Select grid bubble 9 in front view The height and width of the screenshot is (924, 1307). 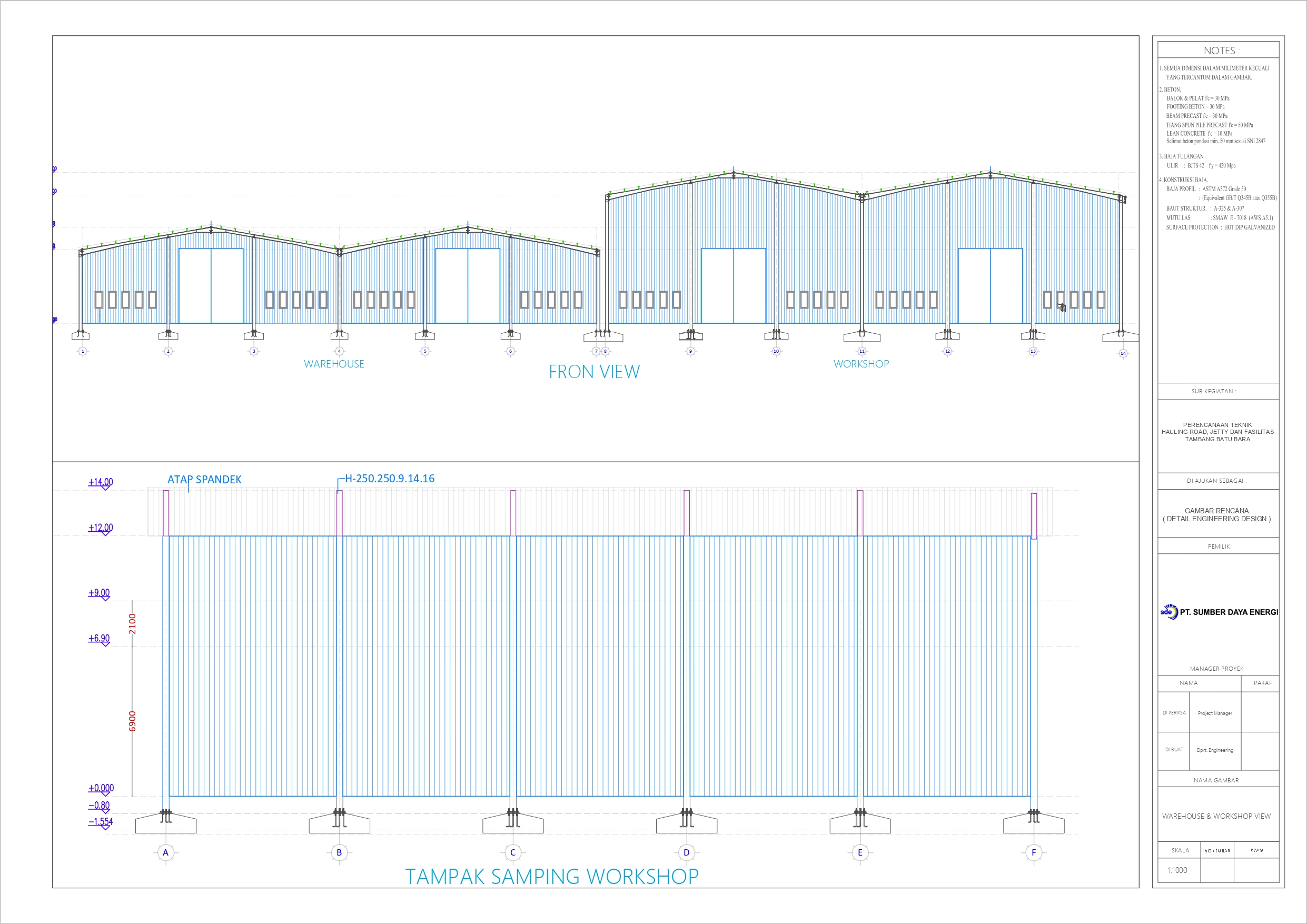[690, 351]
